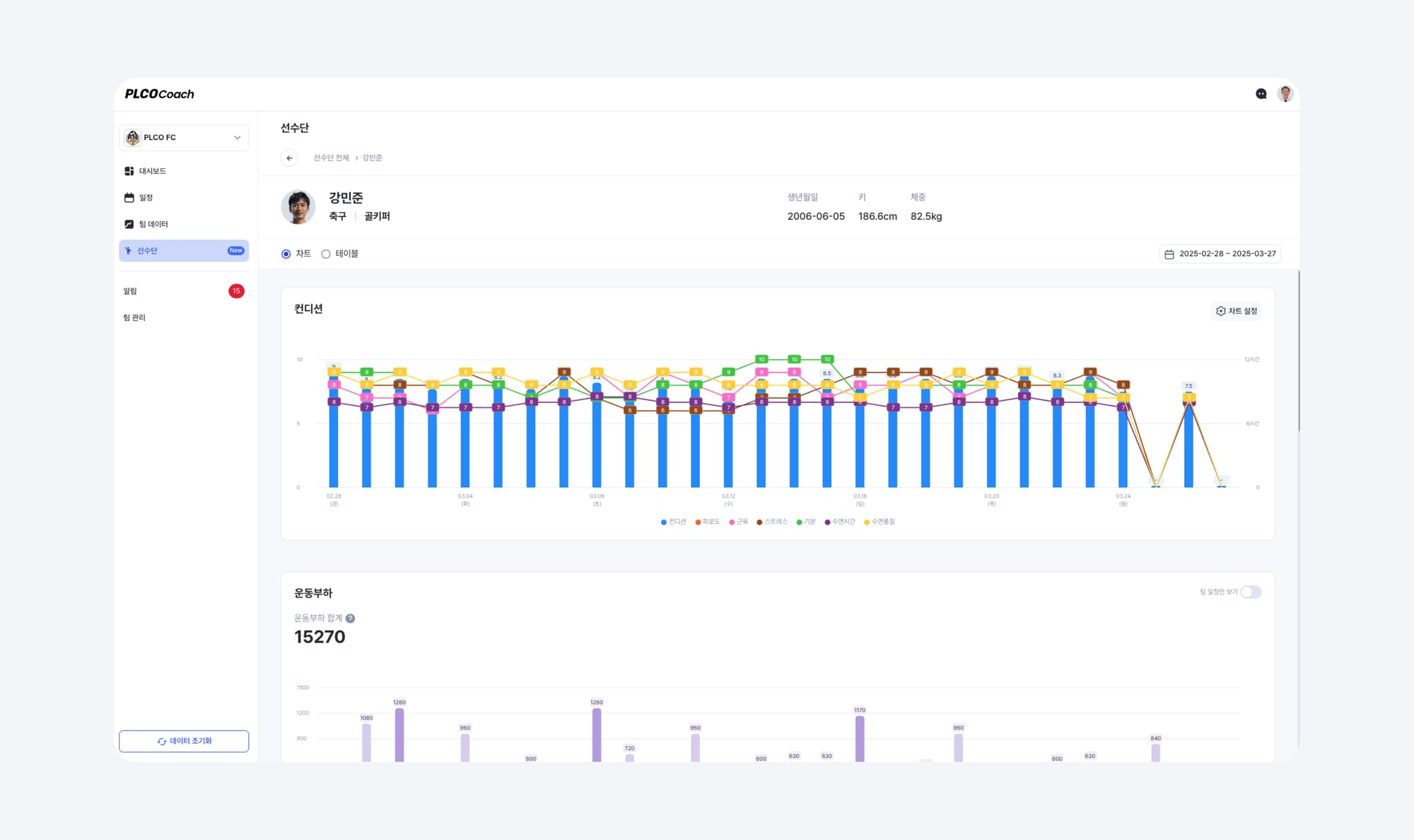Open 팀 관리 menu item
This screenshot has width=1414, height=840.
[134, 317]
